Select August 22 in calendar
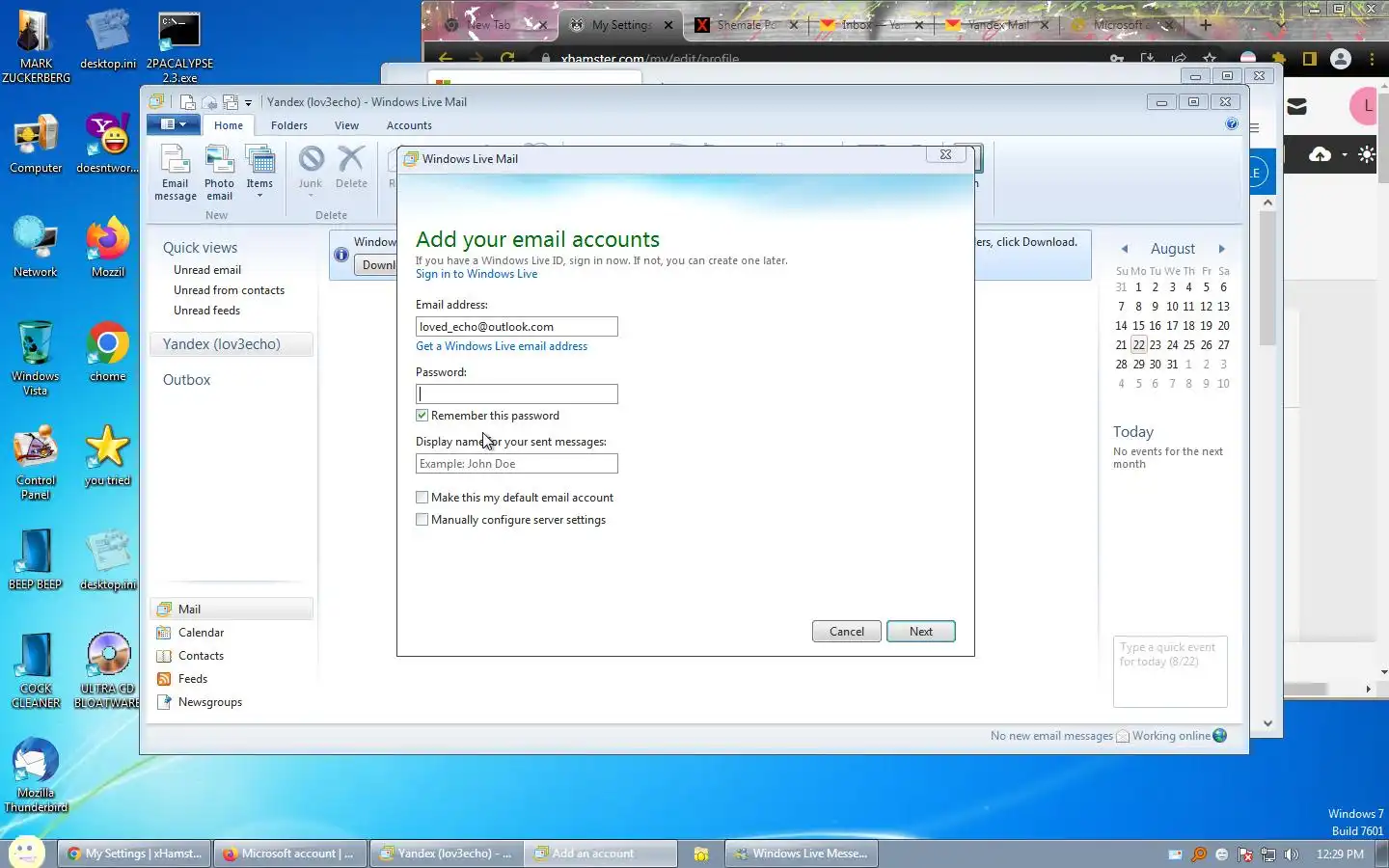The width and height of the screenshot is (1389, 868). (x=1138, y=345)
